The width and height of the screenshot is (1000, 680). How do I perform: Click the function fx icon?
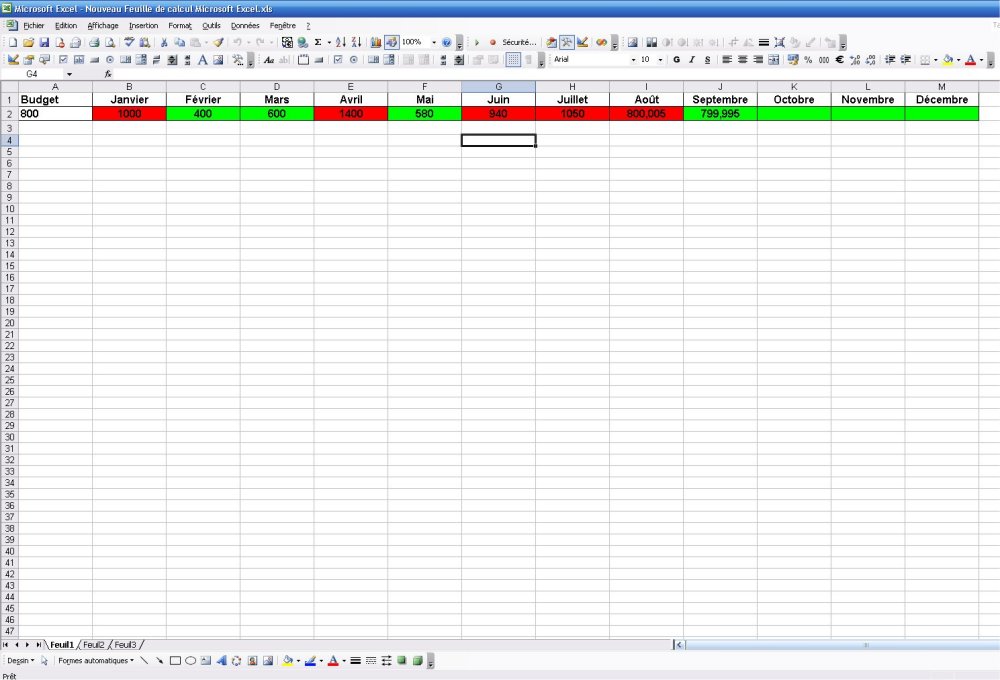coord(108,74)
